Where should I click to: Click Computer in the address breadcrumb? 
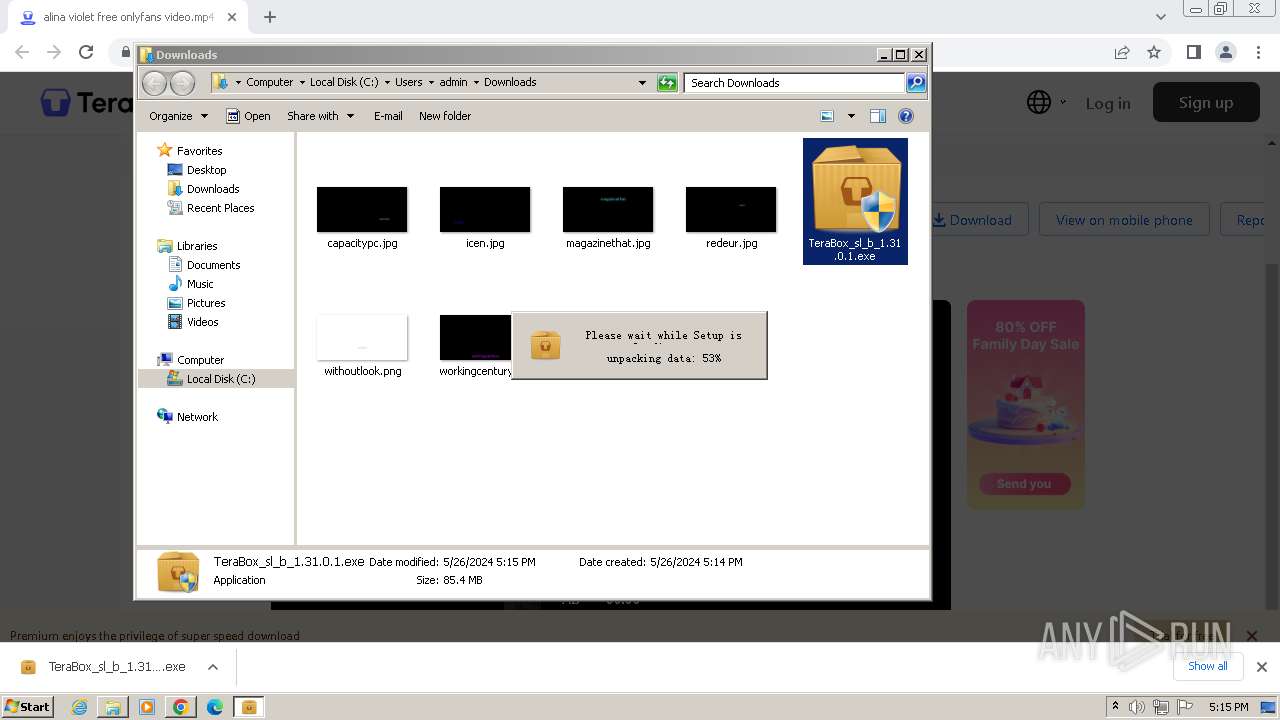270,82
